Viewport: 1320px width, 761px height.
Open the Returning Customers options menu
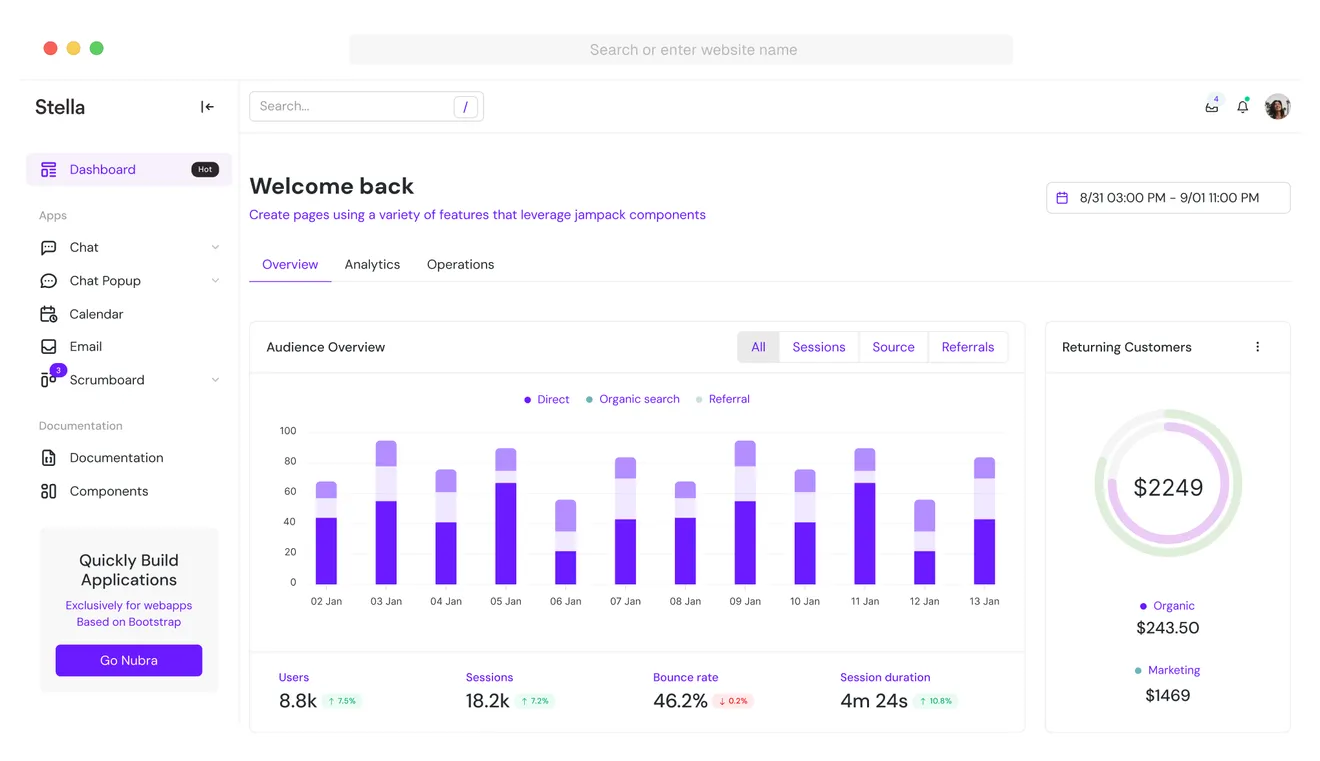pyautogui.click(x=1258, y=346)
